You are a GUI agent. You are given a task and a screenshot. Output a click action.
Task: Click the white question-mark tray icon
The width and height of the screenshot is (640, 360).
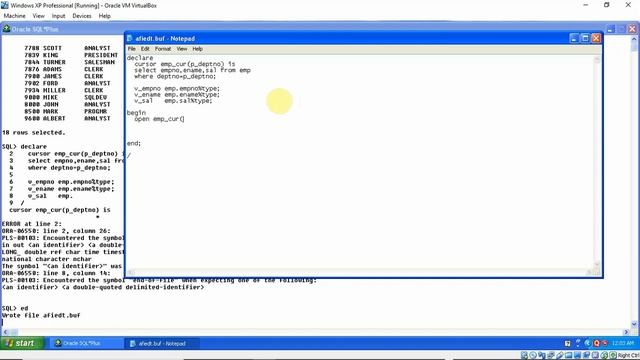567,343
